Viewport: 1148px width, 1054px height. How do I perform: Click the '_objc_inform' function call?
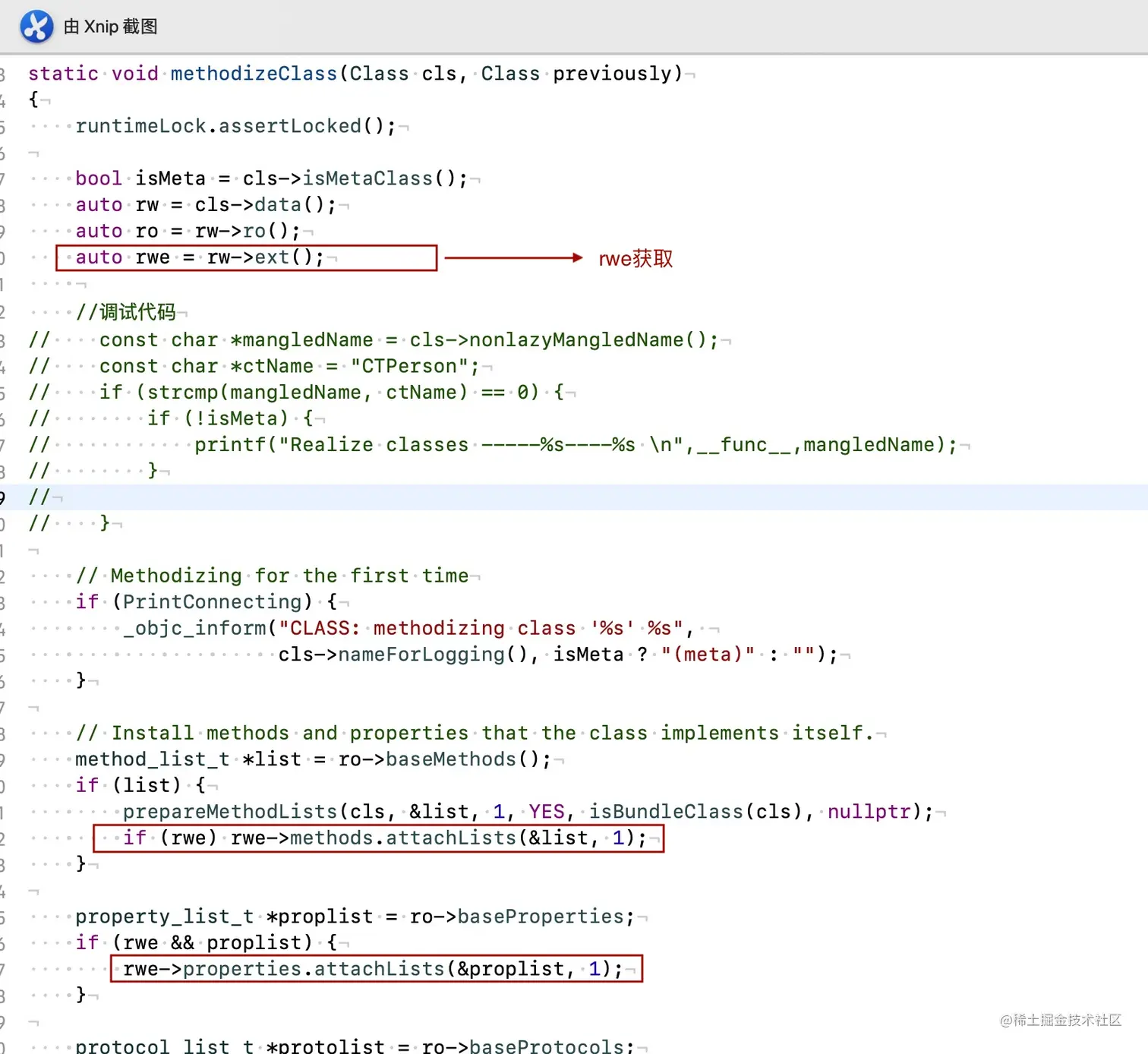click(194, 628)
